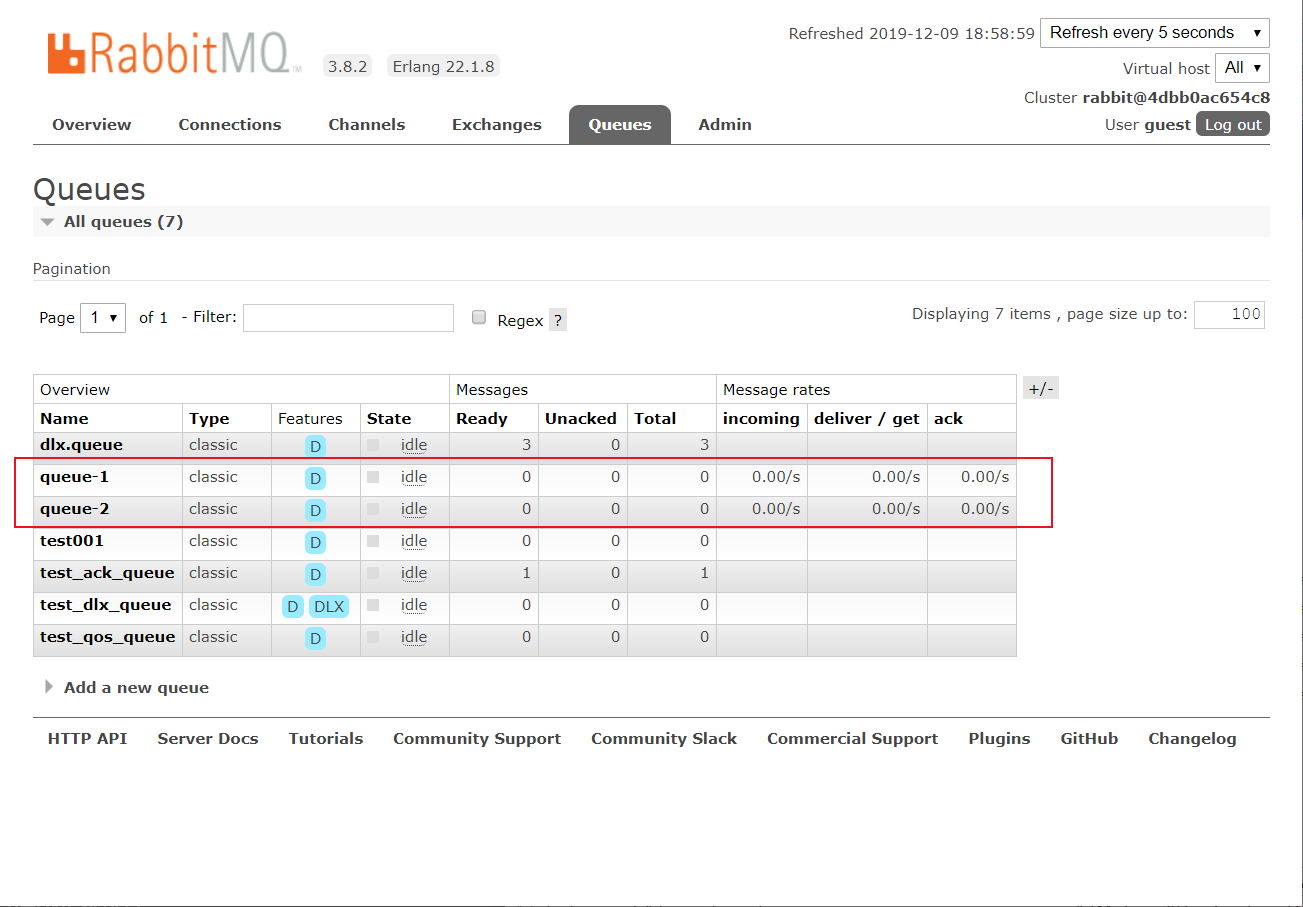Click the DLX badge for test_dlx_queue
Image resolution: width=1303 pixels, height=907 pixels.
point(329,606)
